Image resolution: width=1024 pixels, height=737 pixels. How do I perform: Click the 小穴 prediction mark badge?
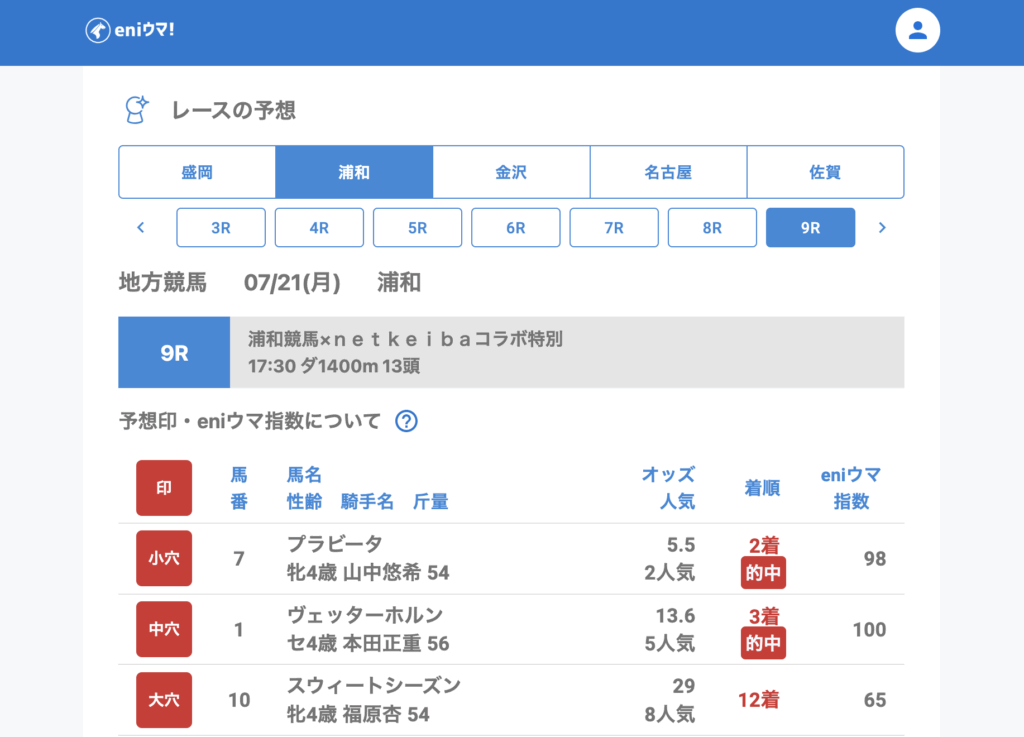(x=164, y=558)
